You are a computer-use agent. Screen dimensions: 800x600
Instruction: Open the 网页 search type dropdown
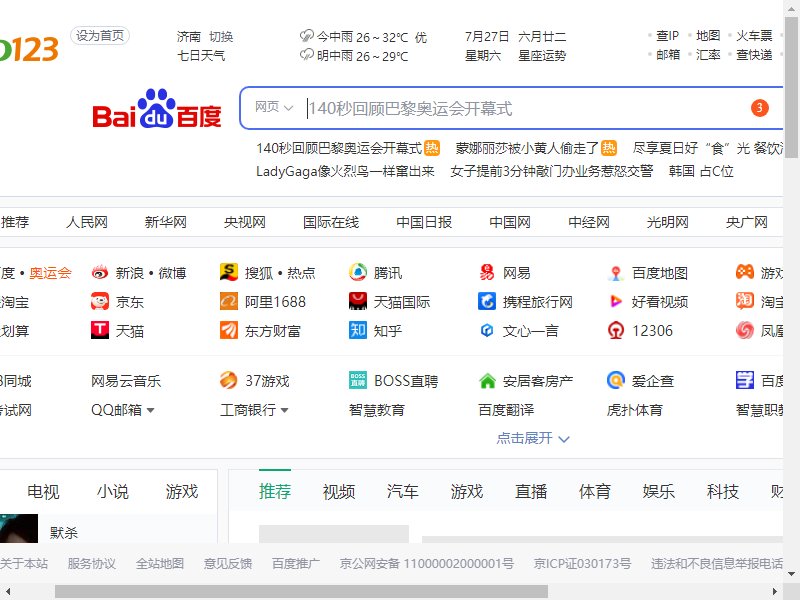pyautogui.click(x=274, y=107)
